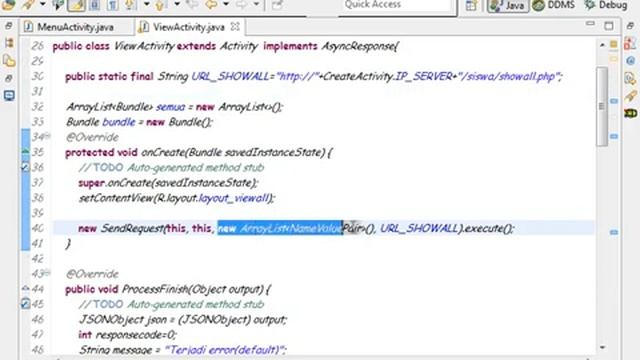This screenshot has height=360, width=640.
Task: Click the 'semua' variable on line 32
Action: 171,107
